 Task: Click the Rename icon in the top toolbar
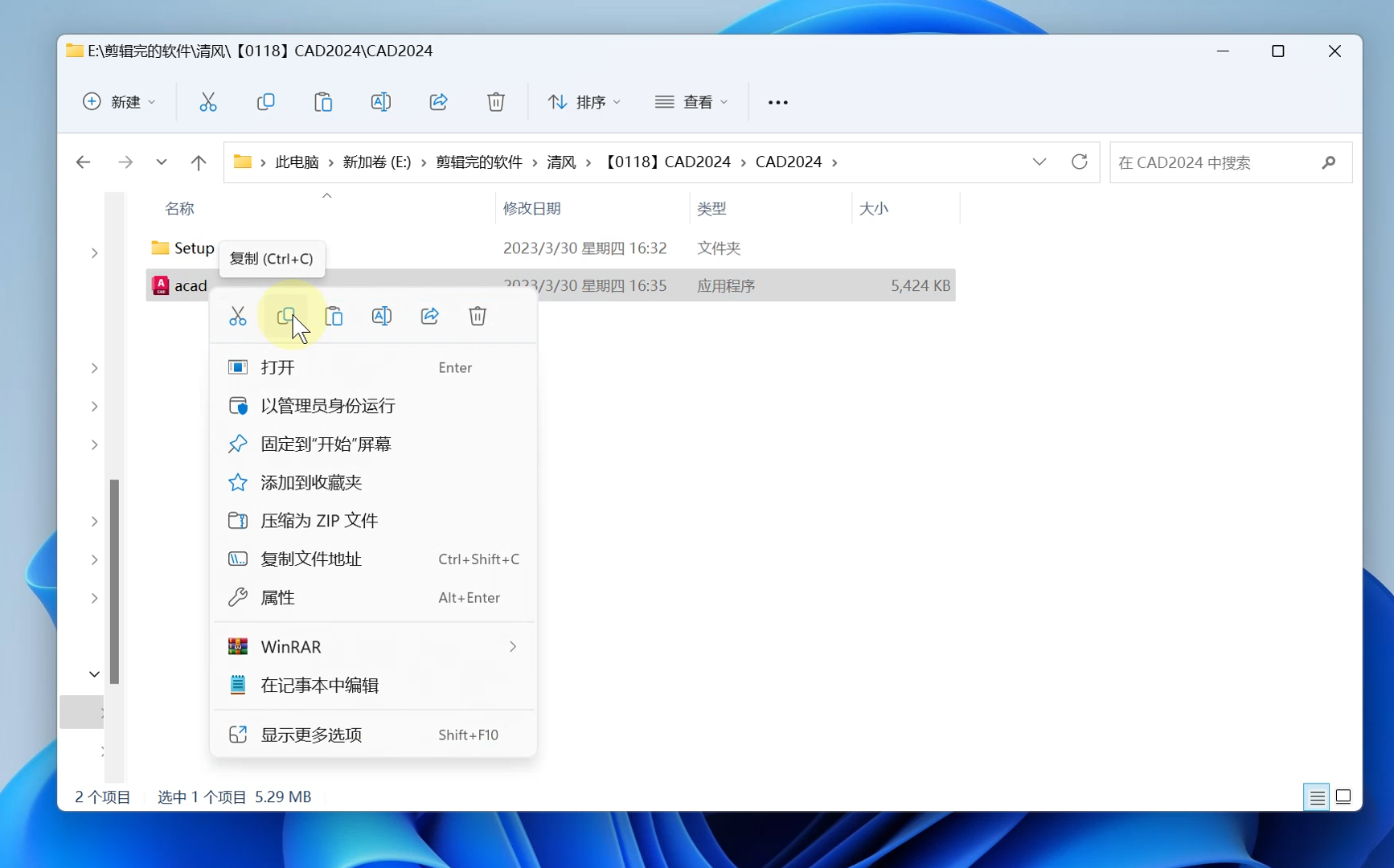point(381,102)
